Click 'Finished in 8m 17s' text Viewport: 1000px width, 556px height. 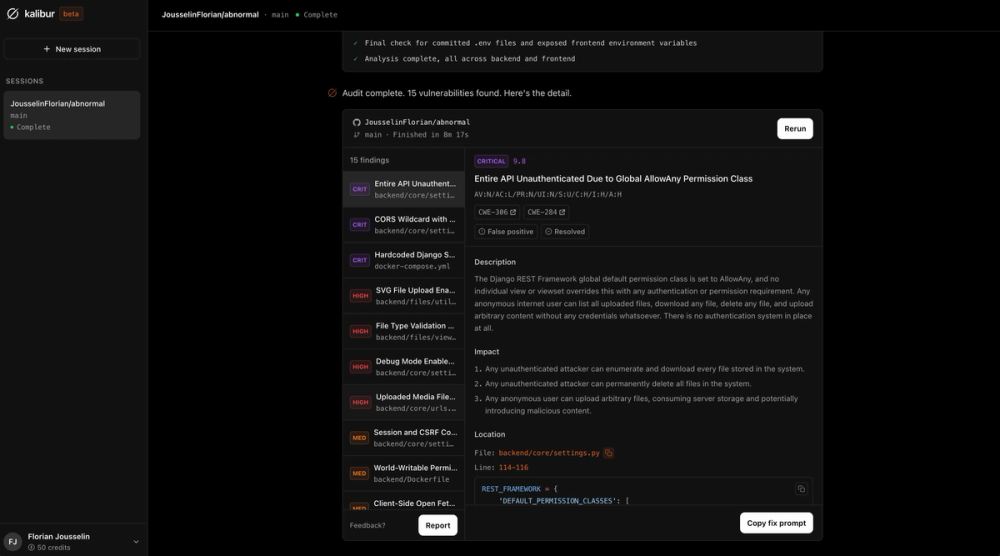tap(430, 135)
